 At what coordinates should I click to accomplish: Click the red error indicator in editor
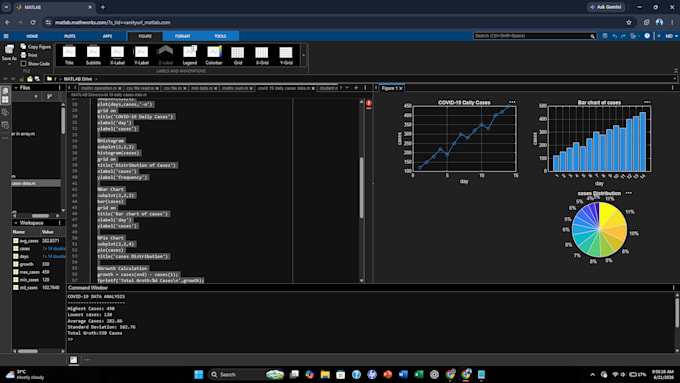369,103
